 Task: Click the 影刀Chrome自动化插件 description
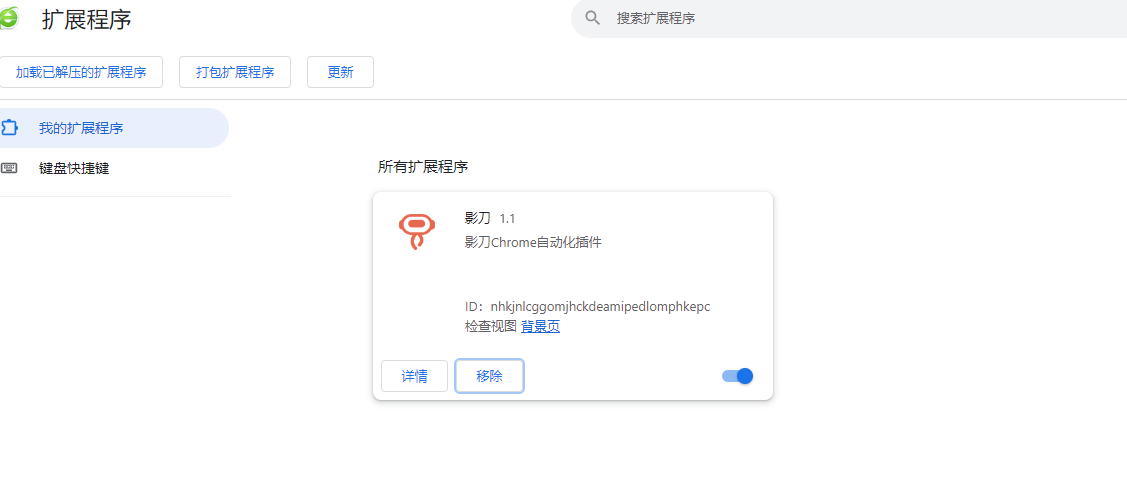coord(533,243)
